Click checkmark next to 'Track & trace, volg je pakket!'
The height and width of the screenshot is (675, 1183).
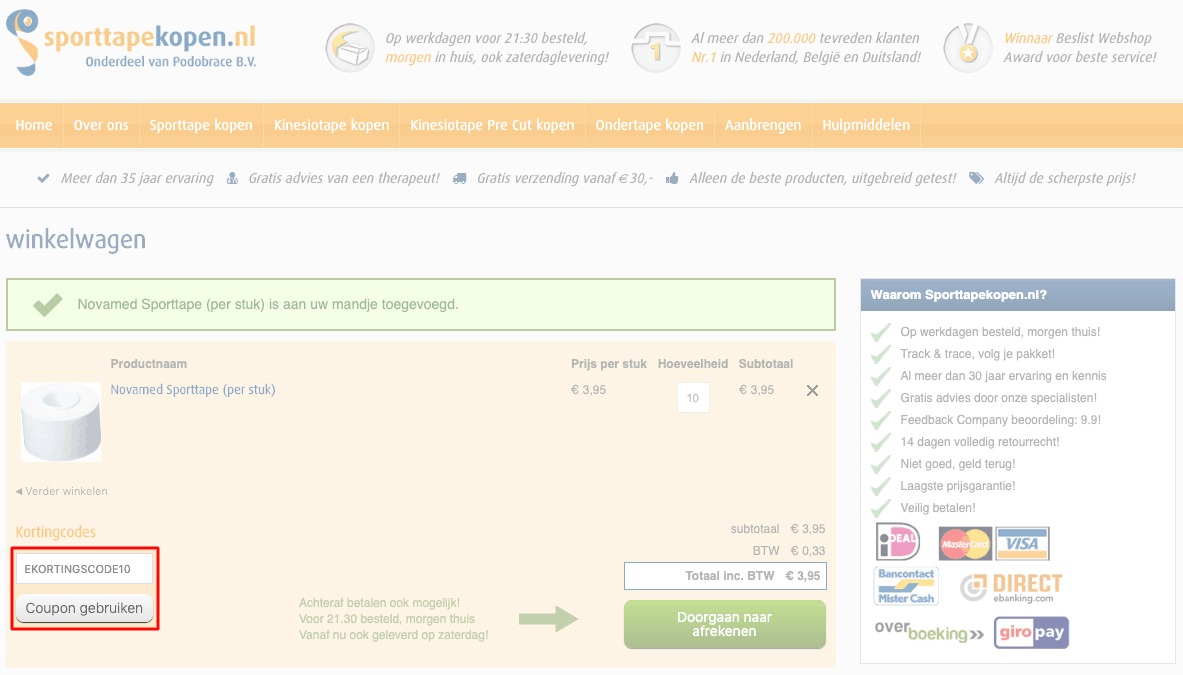[x=881, y=354]
